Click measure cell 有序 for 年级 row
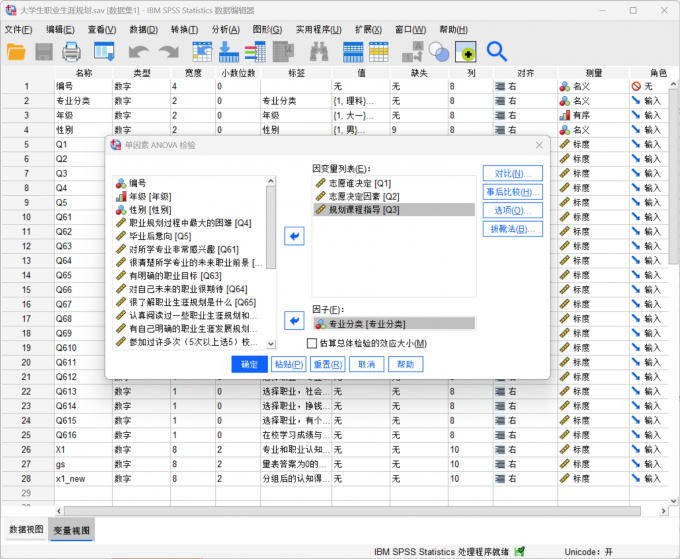Viewport: 680px width, 559px height. pos(593,115)
